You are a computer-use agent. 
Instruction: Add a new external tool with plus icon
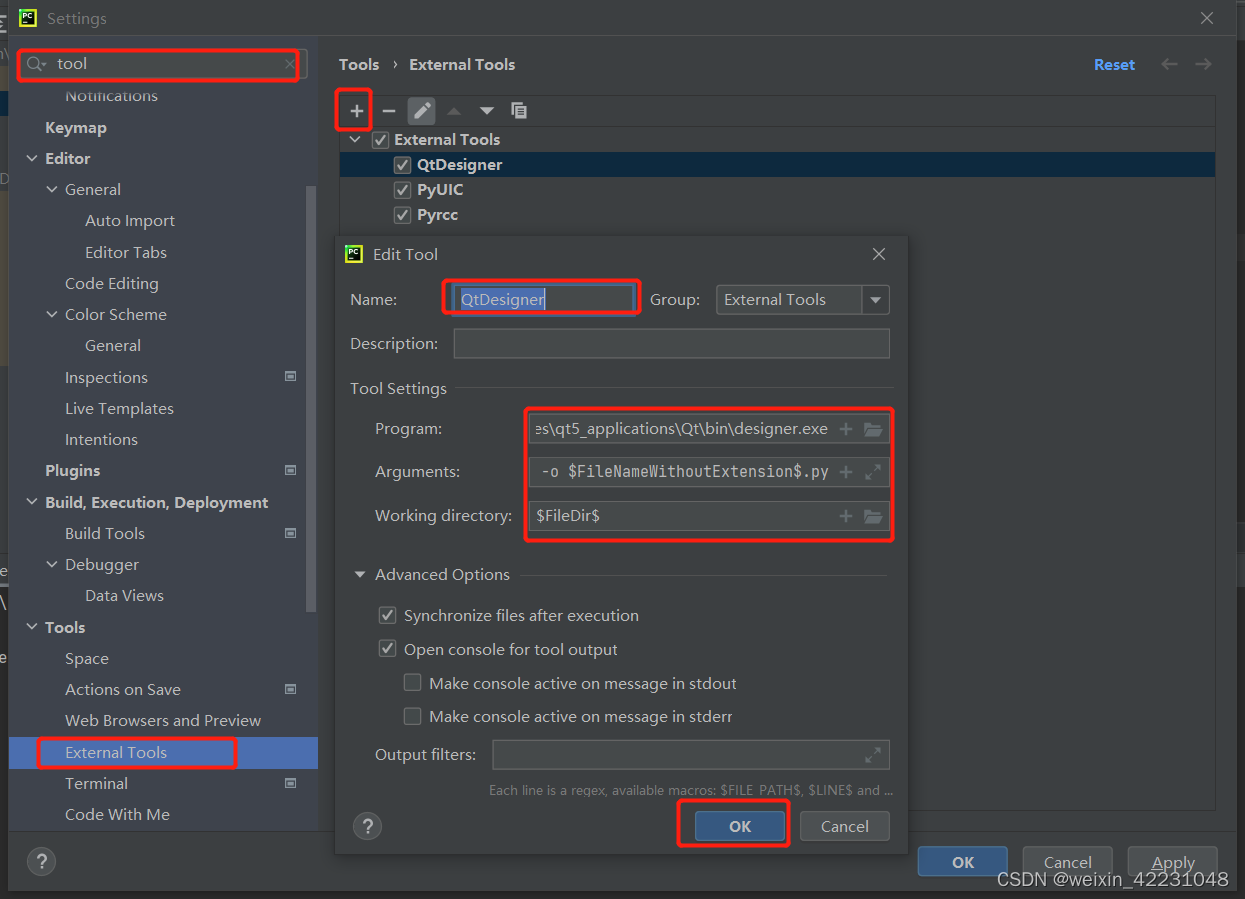pos(356,111)
